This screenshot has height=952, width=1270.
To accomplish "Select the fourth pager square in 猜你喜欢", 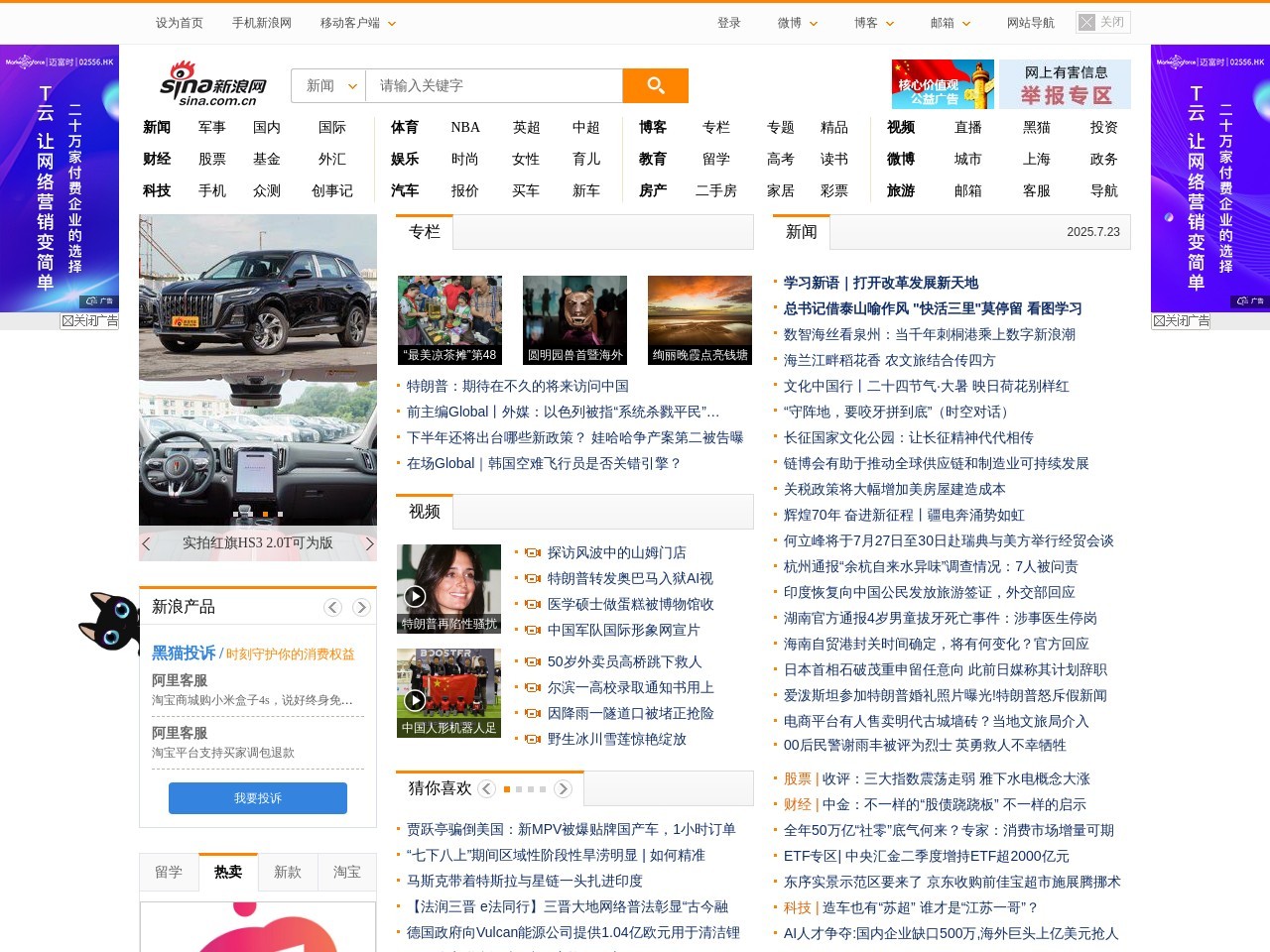I will 543,788.
